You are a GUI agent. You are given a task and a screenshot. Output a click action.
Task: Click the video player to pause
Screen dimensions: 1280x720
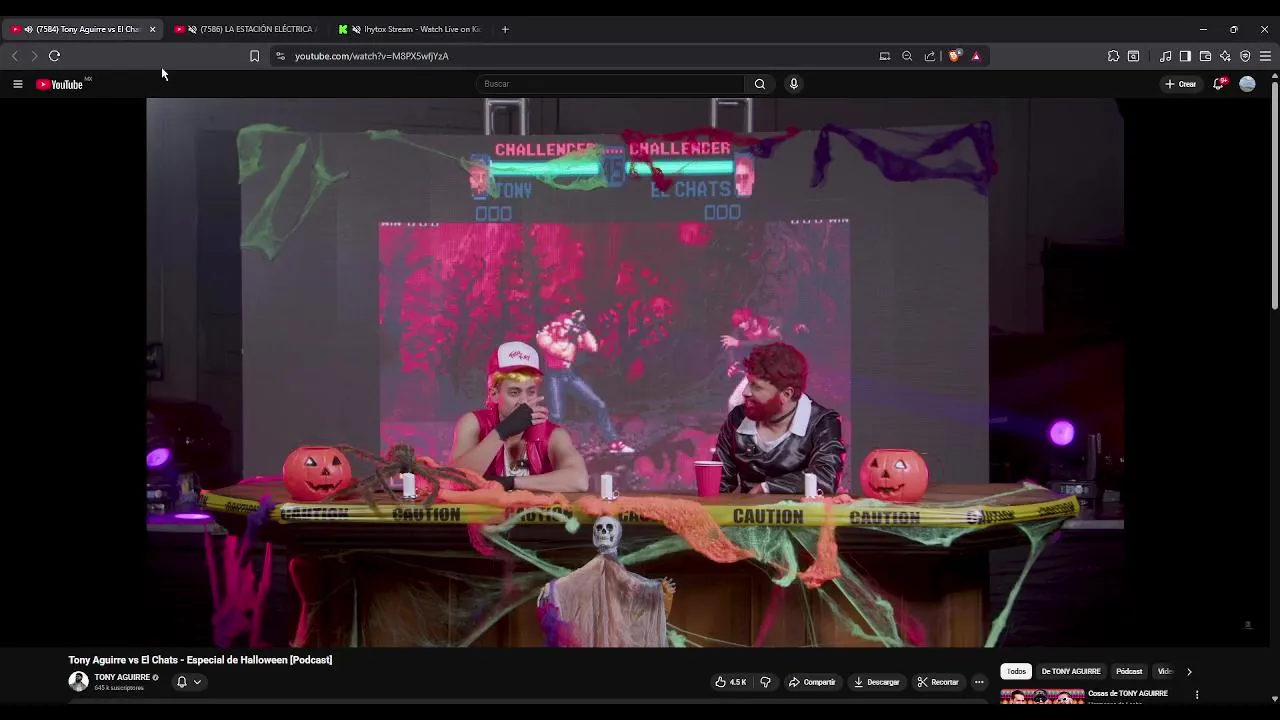[x=635, y=372]
